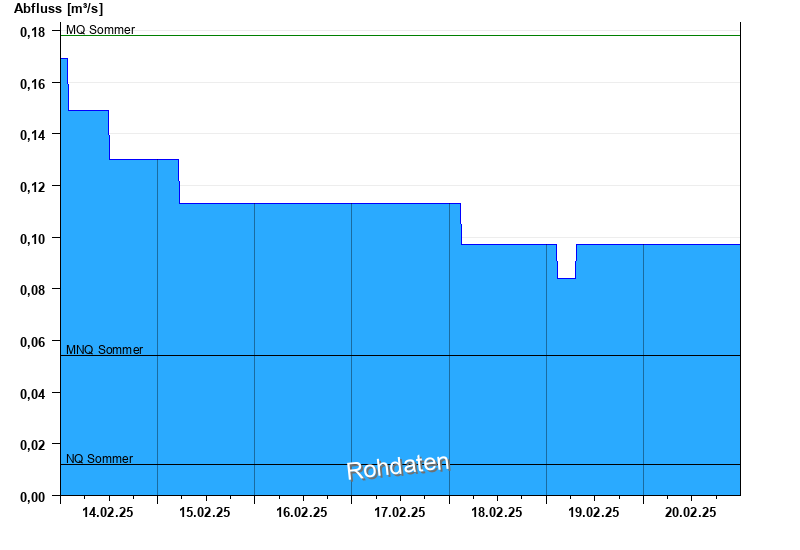Click the 17.02.25 date label
This screenshot has height=550, width=800.
pyautogui.click(x=399, y=512)
